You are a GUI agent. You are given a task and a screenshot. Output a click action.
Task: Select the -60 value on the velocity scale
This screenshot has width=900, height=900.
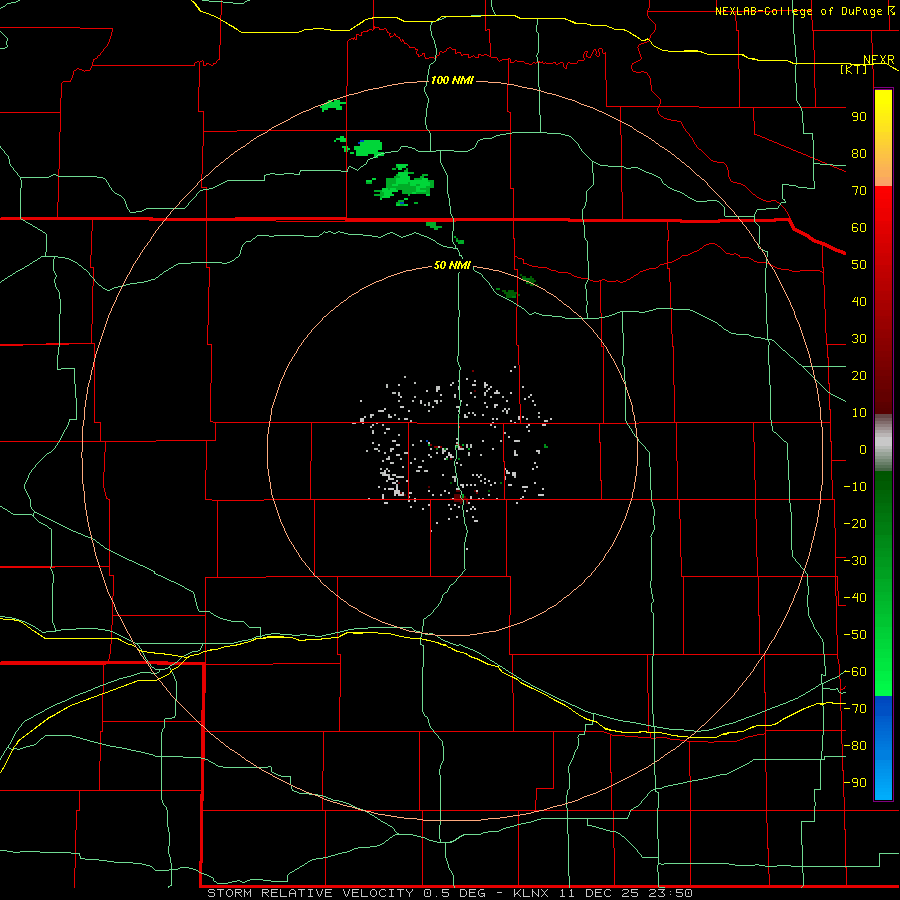(855, 672)
